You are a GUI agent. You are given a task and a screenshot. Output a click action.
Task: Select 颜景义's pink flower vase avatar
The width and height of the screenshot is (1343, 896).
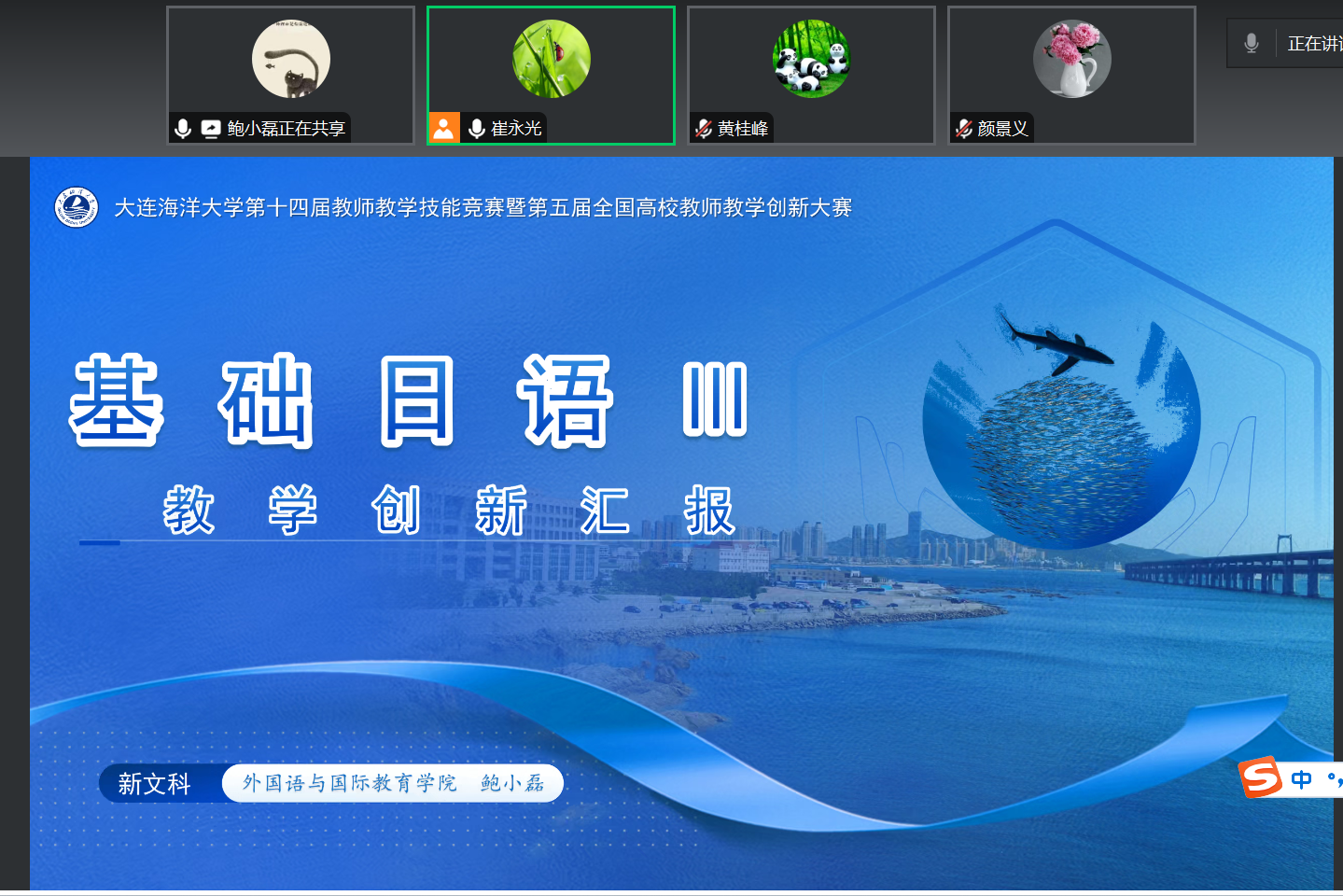[1071, 60]
